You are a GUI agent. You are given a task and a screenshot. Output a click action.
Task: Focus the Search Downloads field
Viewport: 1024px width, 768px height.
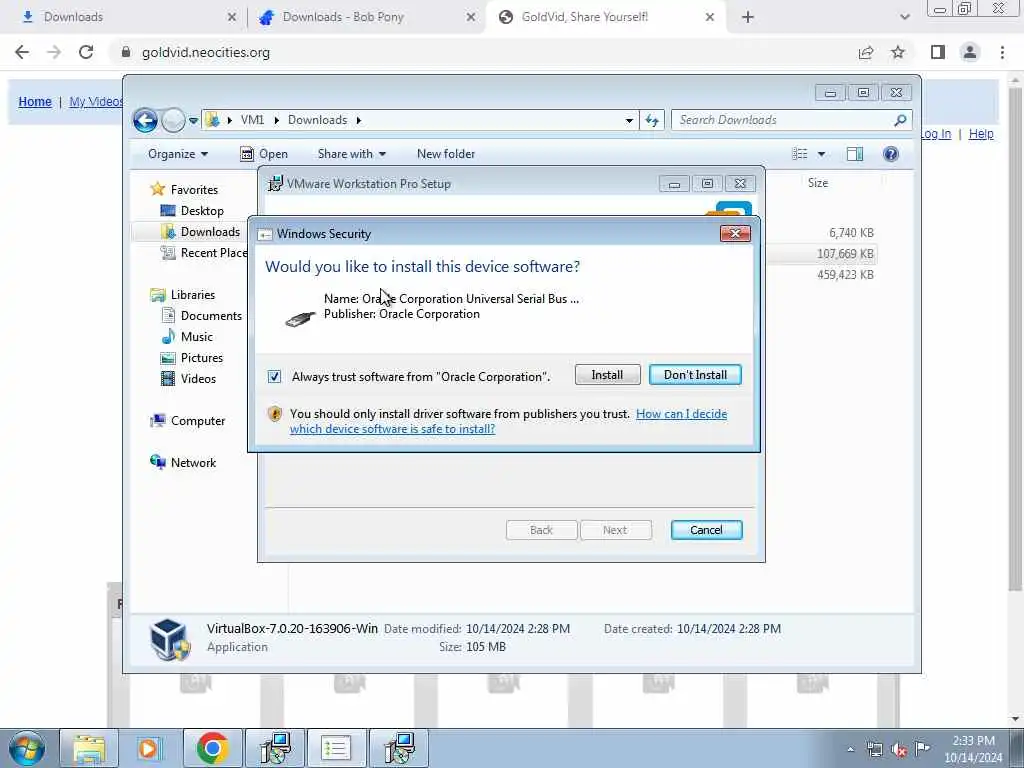click(x=782, y=120)
